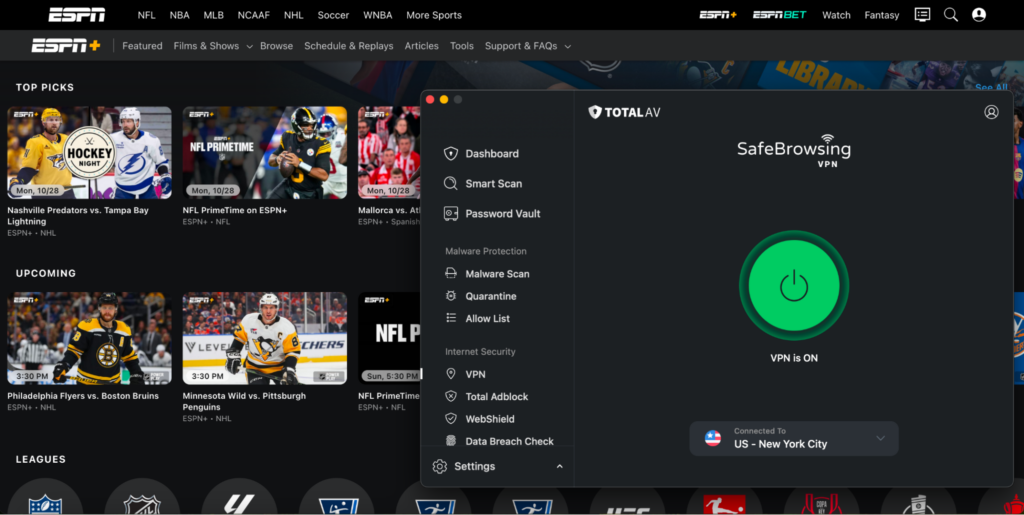This screenshot has width=1024, height=515.
Task: Expand Support & FAQs dropdown menu
Action: click(x=528, y=46)
